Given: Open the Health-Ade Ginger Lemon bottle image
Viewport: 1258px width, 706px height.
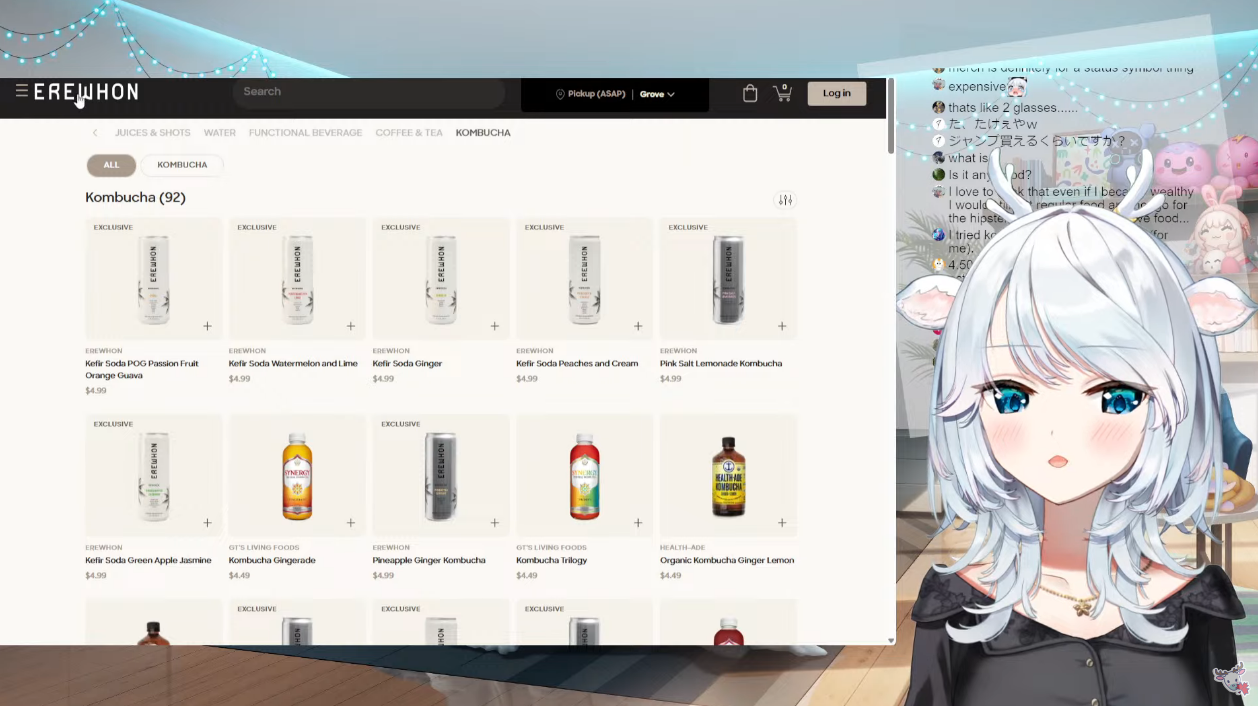Looking at the screenshot, I should (x=728, y=476).
